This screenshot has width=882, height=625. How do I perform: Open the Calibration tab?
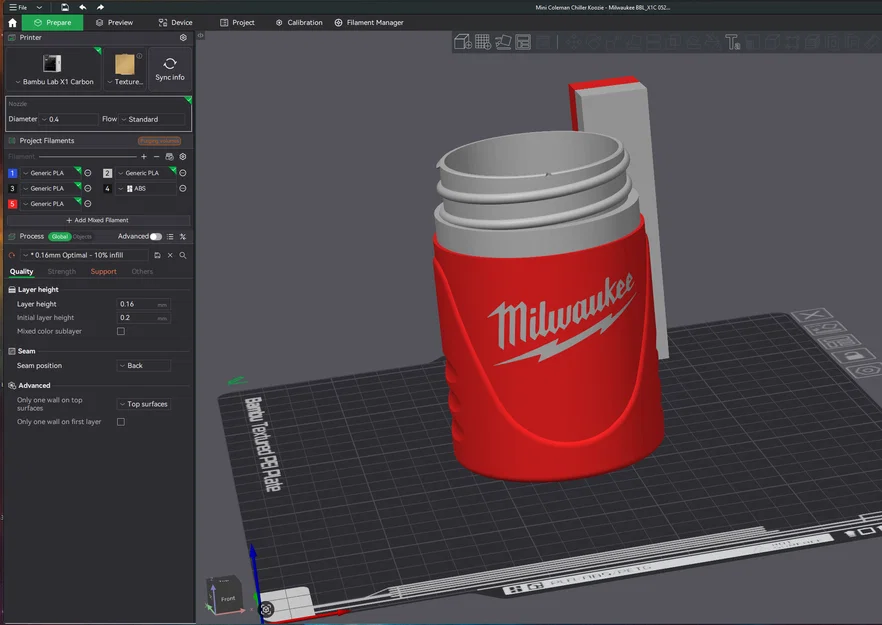[x=299, y=23]
